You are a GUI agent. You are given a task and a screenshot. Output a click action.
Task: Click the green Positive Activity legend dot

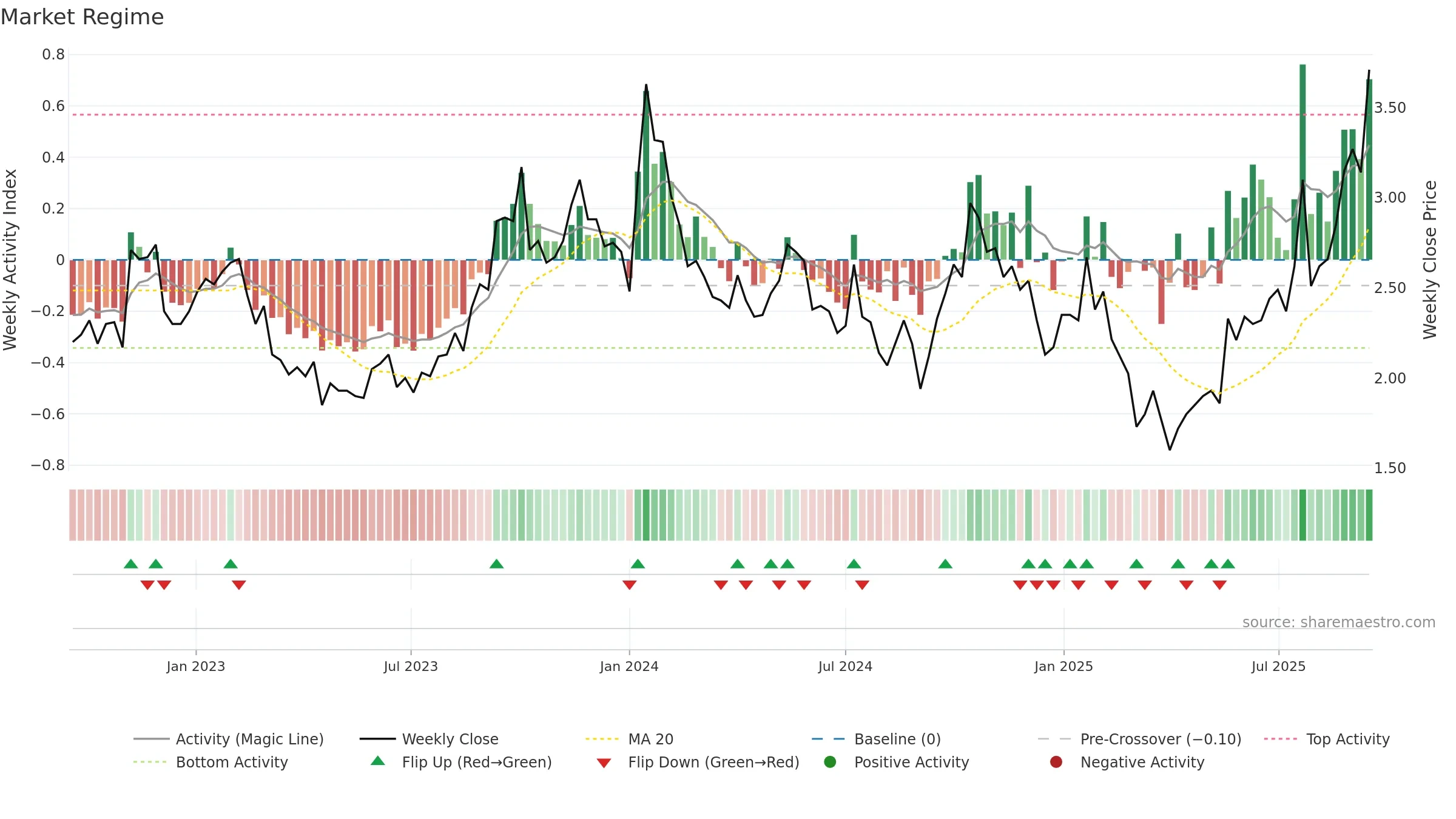click(830, 761)
